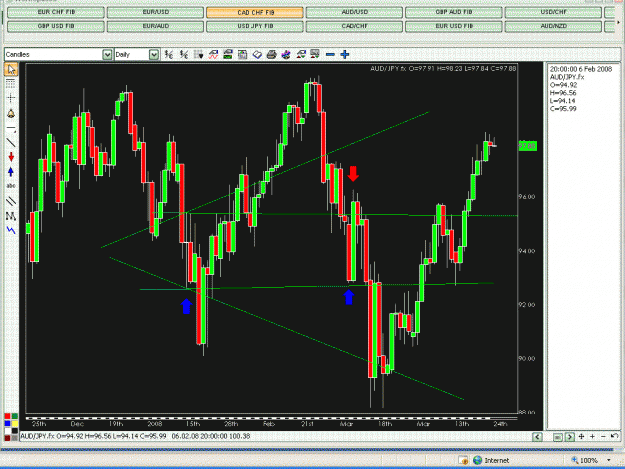Image resolution: width=625 pixels, height=469 pixels.
Task: Click the eraser toolbar icon
Action: [x=257, y=55]
